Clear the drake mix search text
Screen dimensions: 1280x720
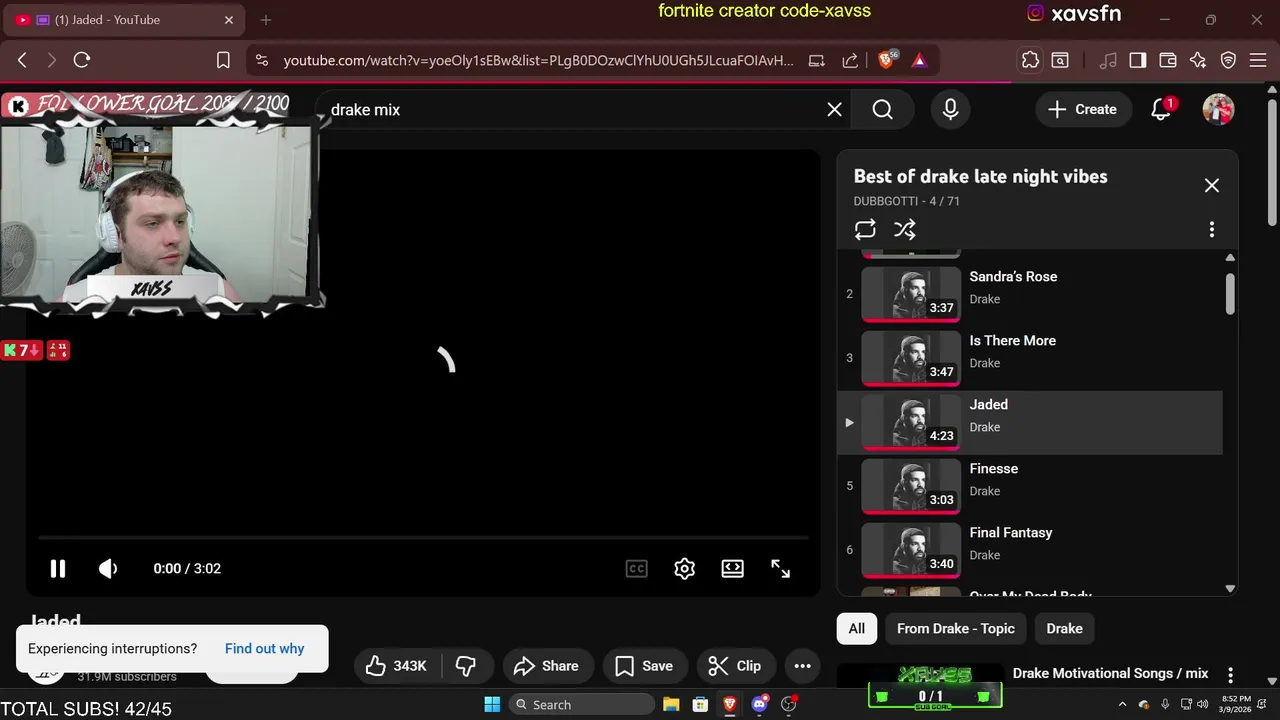[x=835, y=110]
